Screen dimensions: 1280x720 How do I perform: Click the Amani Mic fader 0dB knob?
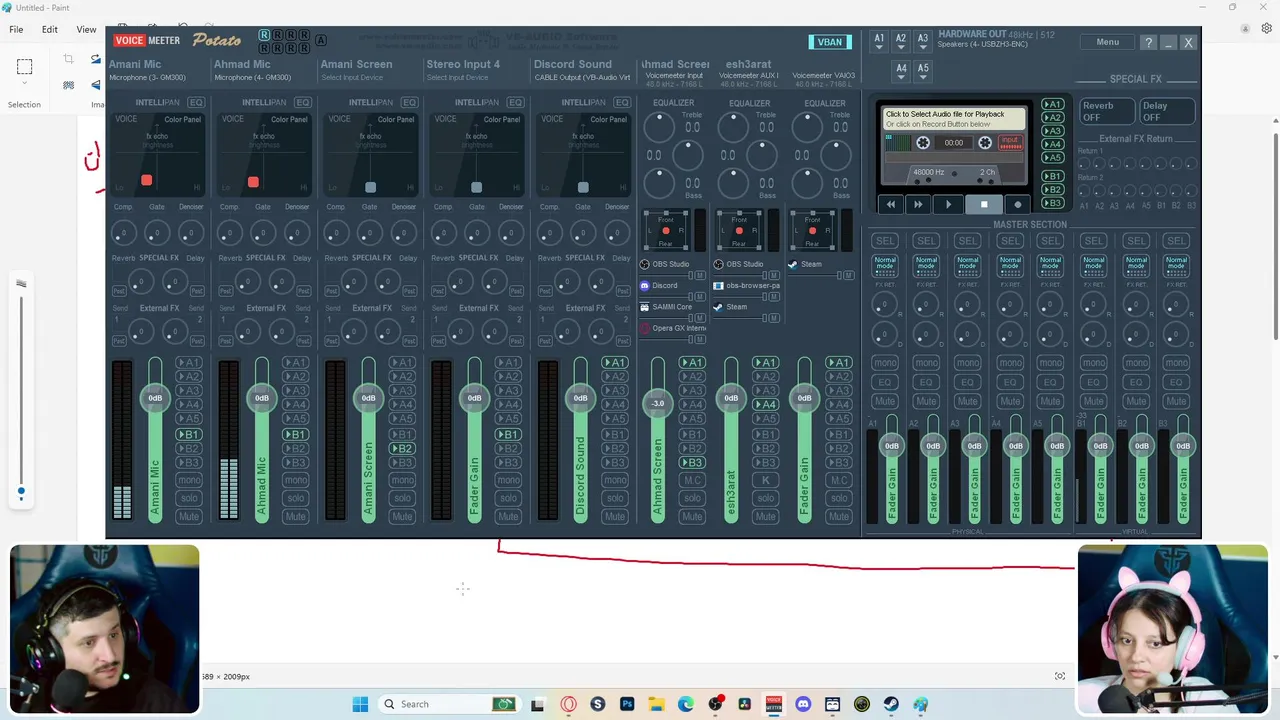(155, 398)
